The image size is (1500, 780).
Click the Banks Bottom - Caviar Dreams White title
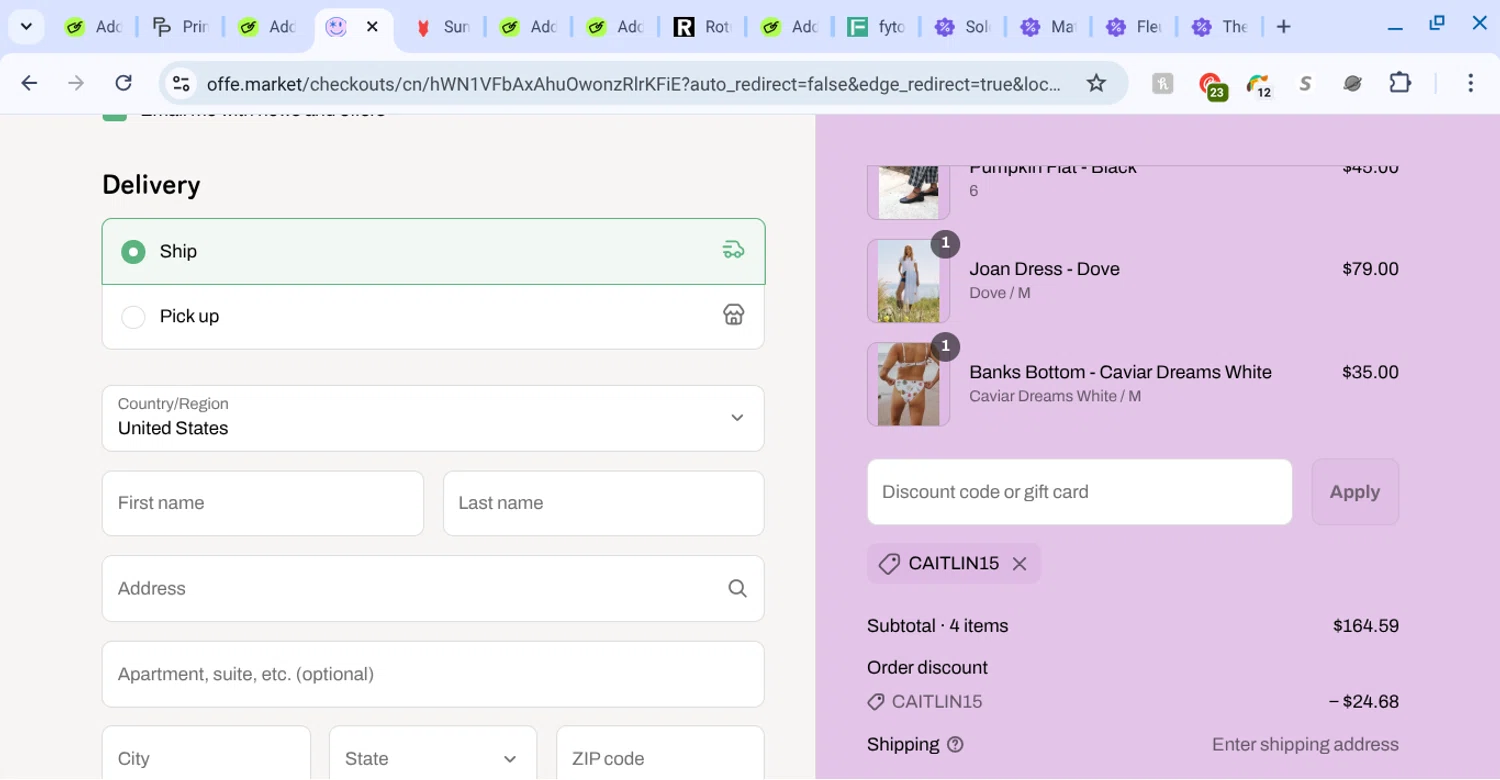[1120, 372]
